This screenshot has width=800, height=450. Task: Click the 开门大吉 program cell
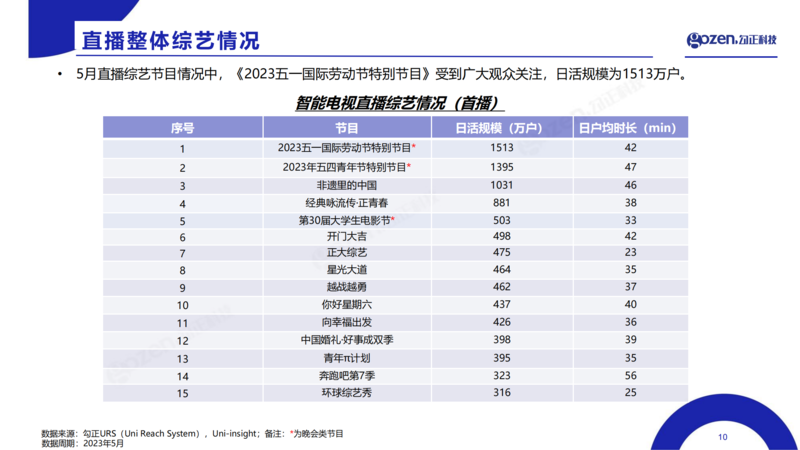[x=347, y=237]
